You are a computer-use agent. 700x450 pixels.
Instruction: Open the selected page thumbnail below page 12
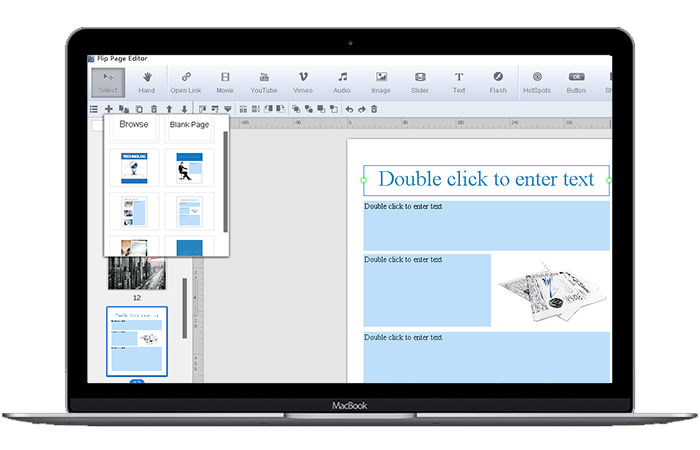(137, 341)
